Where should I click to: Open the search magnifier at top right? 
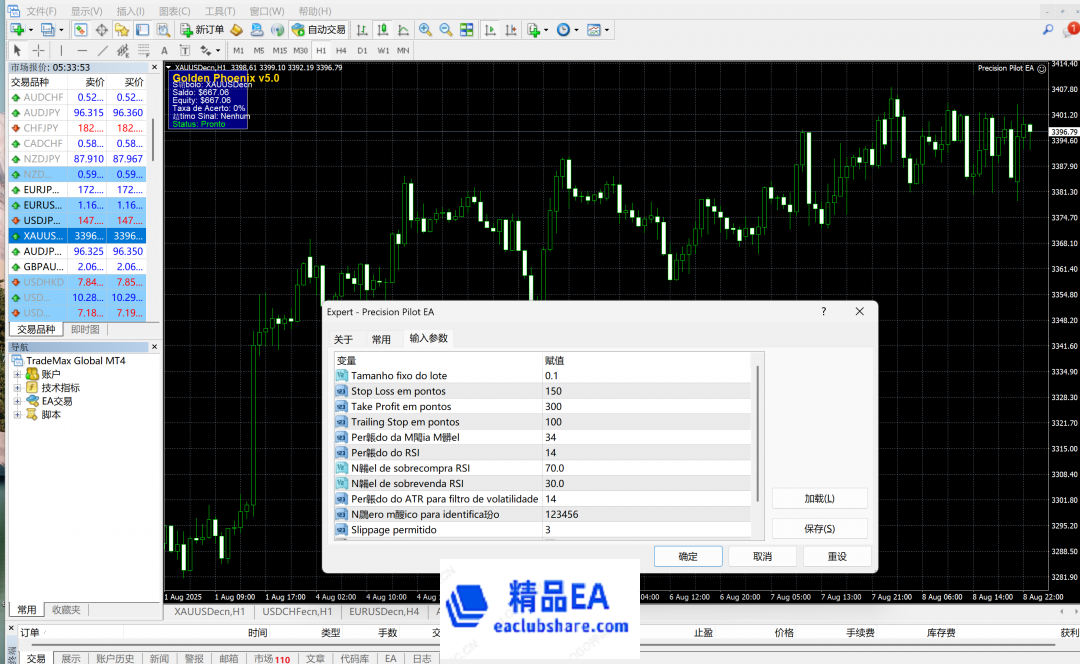coord(1048,30)
